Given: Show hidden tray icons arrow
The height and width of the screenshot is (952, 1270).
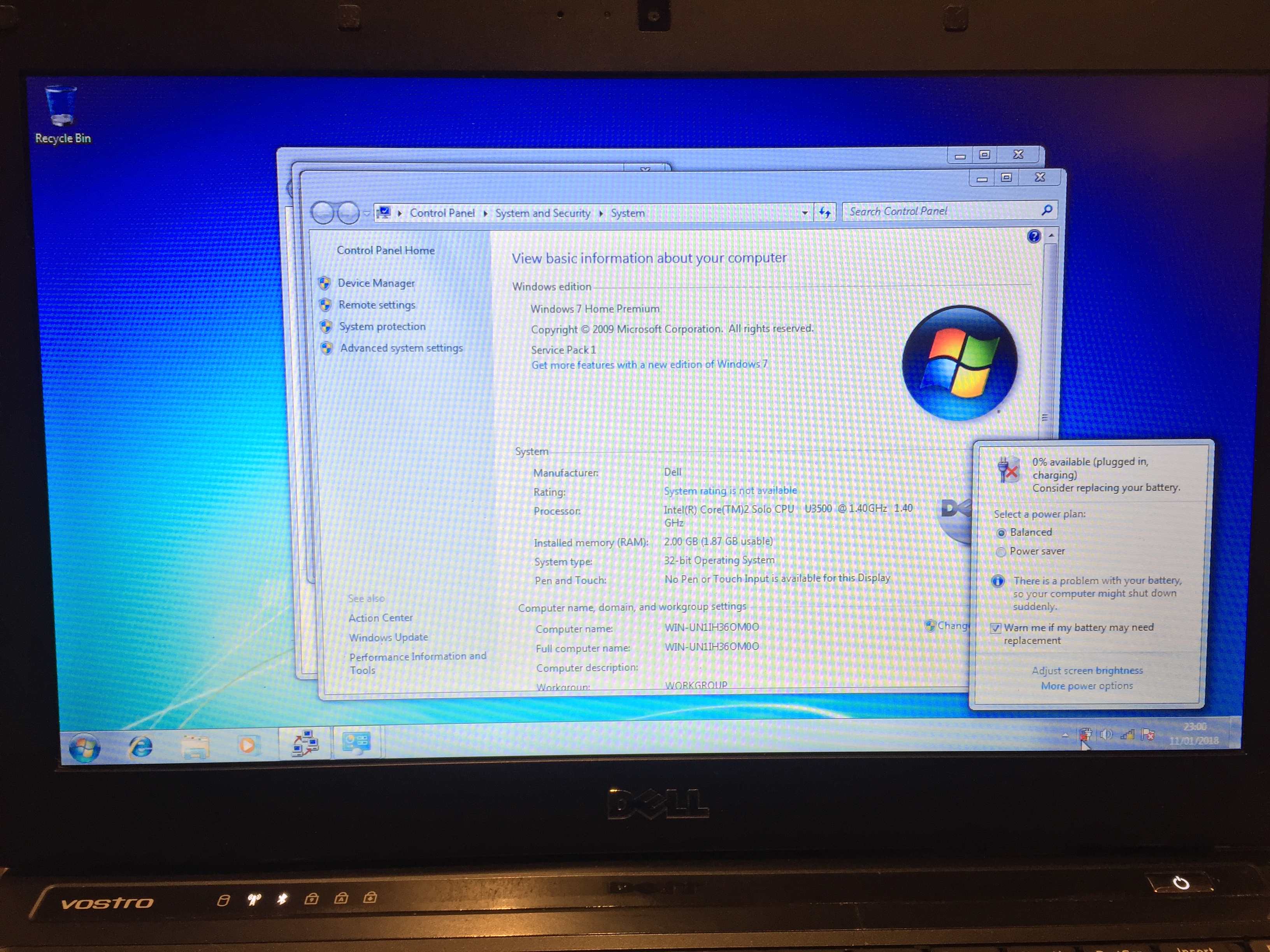Looking at the screenshot, I should (1065, 735).
